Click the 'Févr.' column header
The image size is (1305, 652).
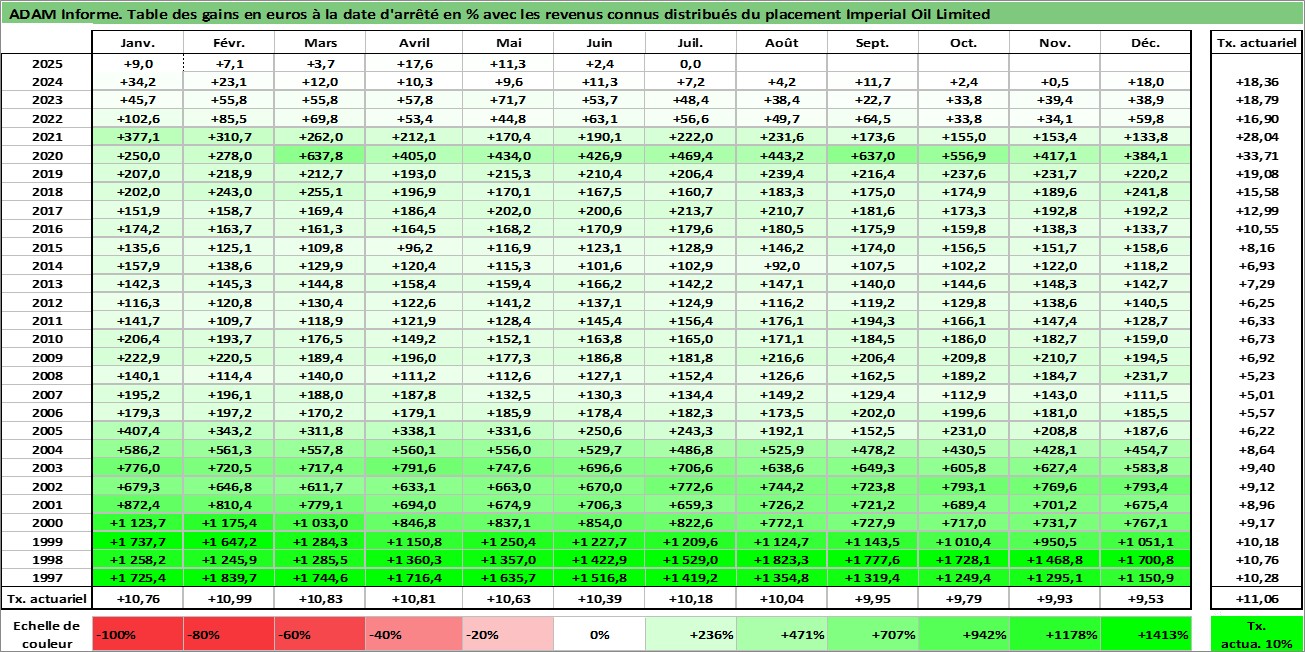pos(229,43)
